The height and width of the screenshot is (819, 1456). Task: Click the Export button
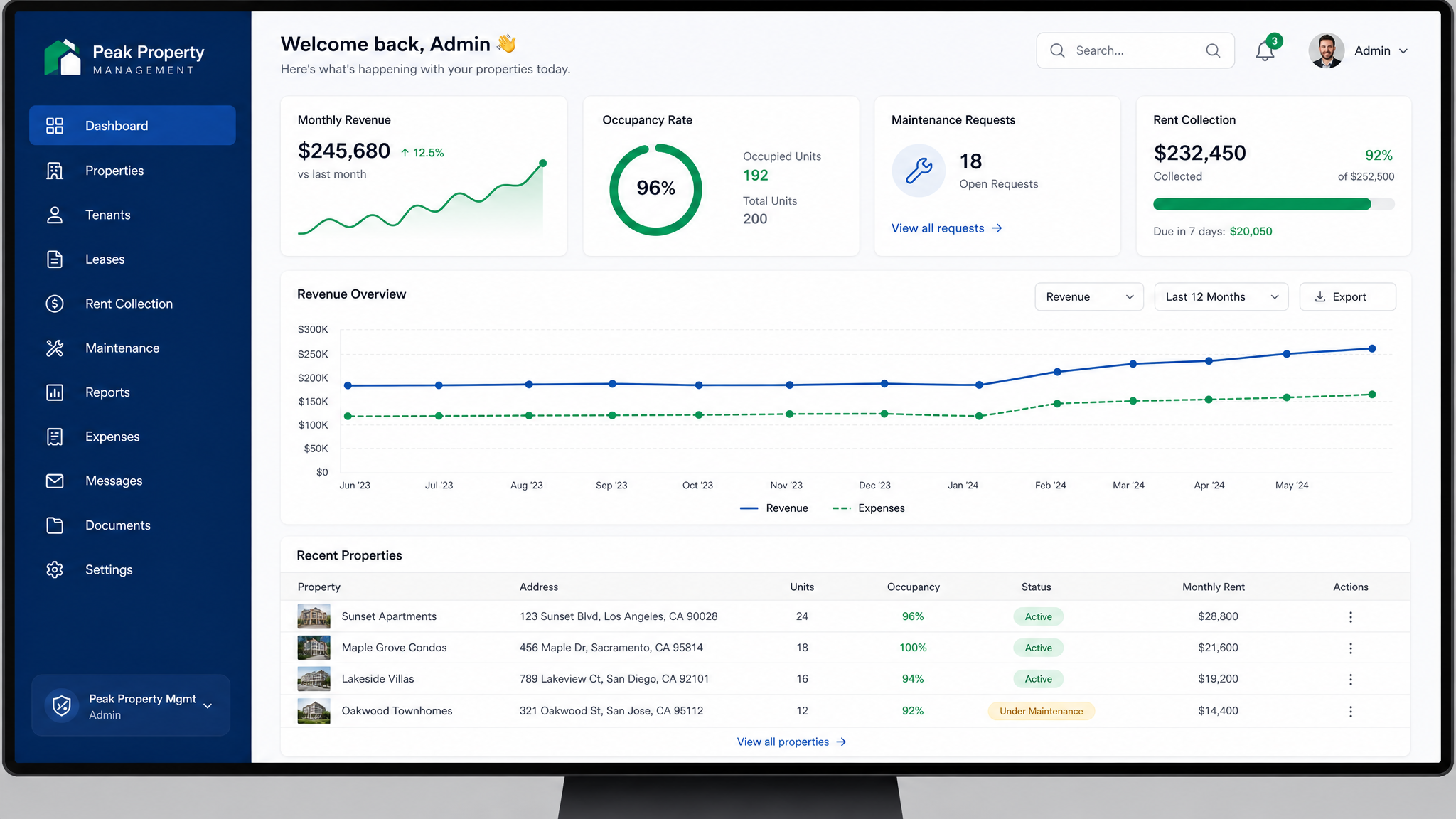1348,296
